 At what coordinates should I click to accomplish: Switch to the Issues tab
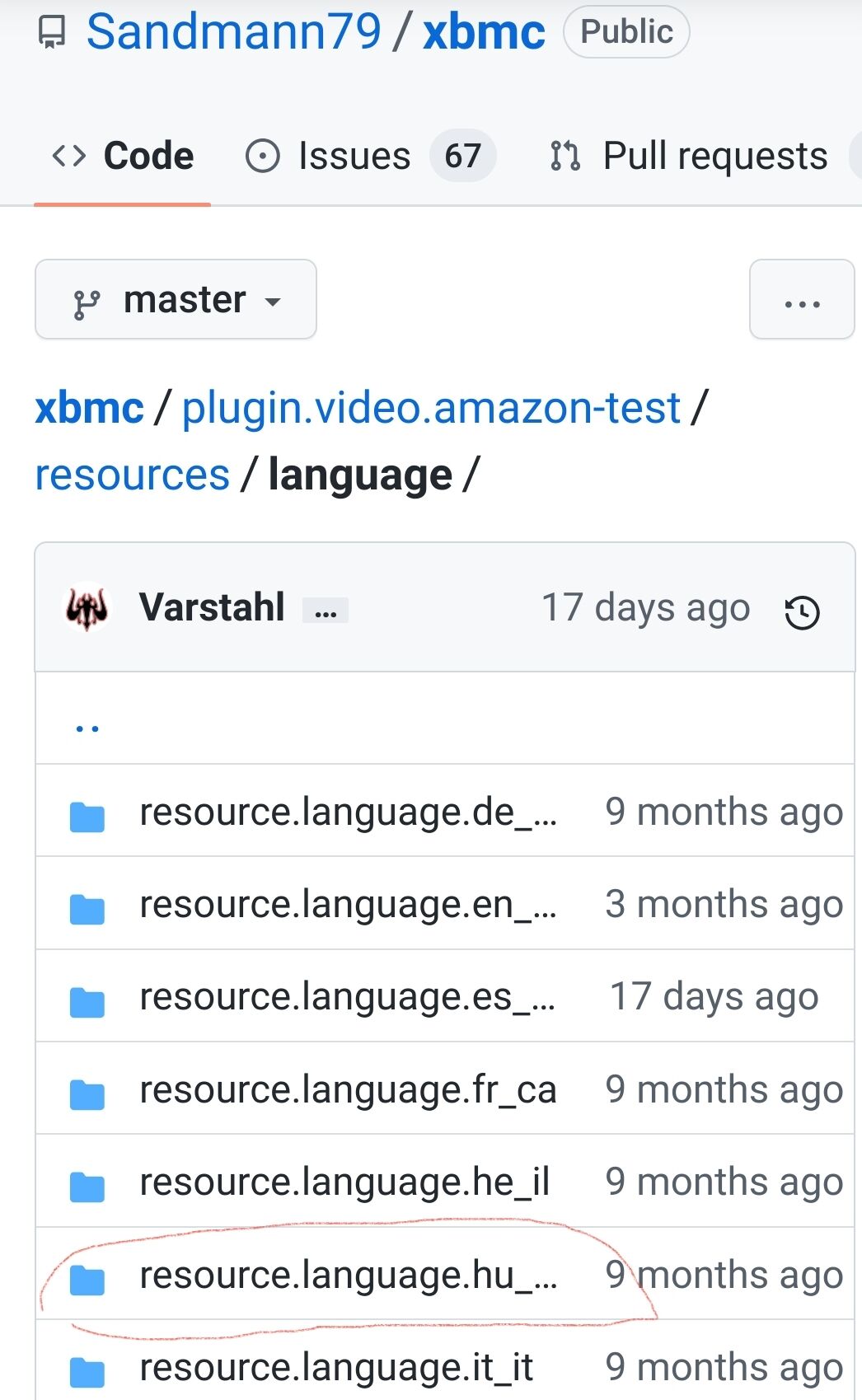[371, 156]
